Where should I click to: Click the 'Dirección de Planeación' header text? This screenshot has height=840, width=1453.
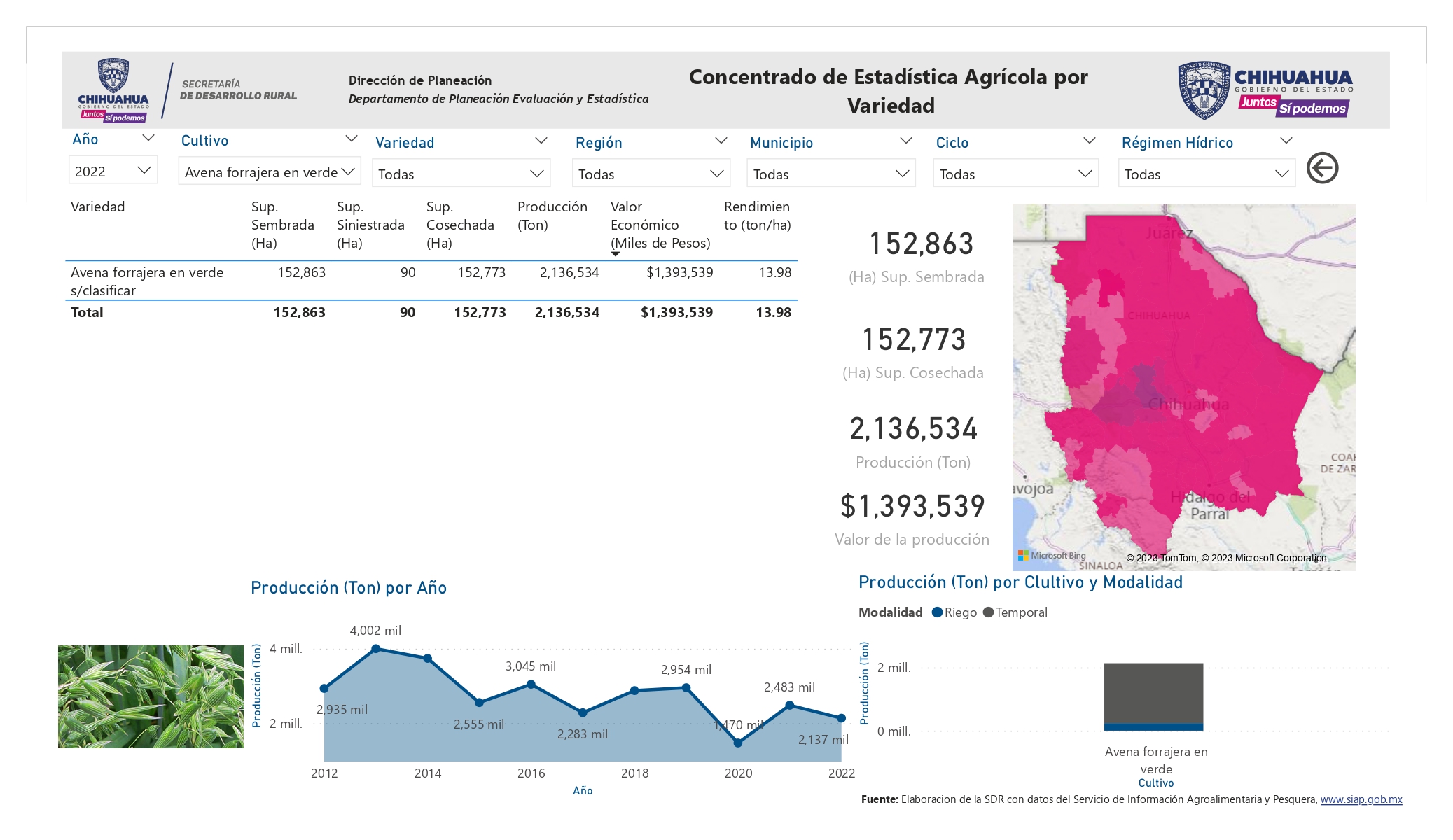click(x=420, y=80)
